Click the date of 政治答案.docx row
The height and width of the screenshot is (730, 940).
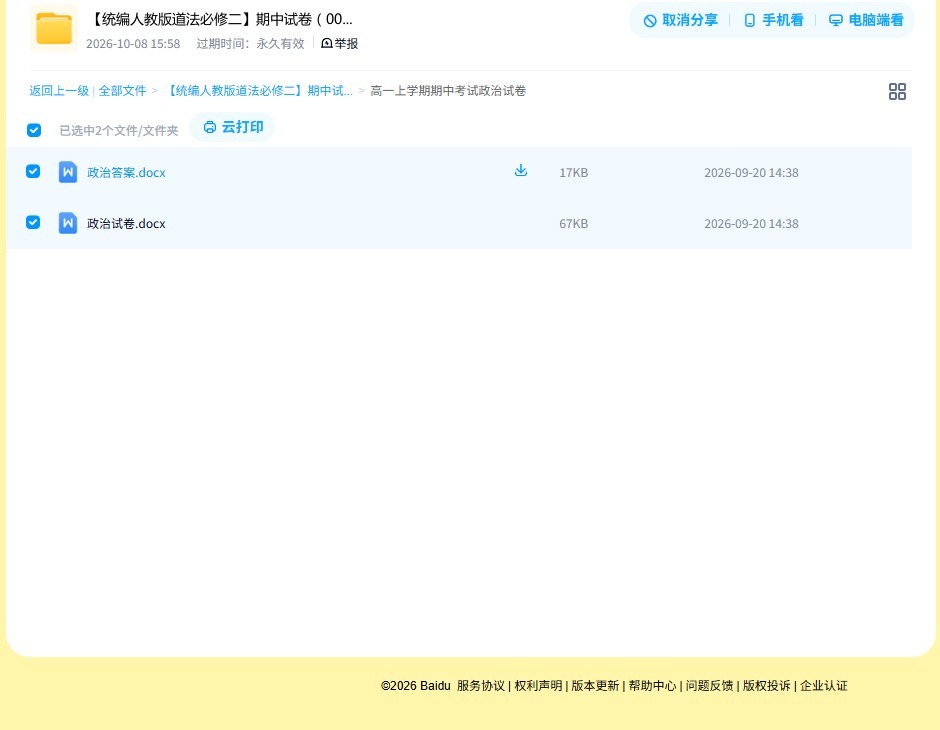[x=751, y=173]
